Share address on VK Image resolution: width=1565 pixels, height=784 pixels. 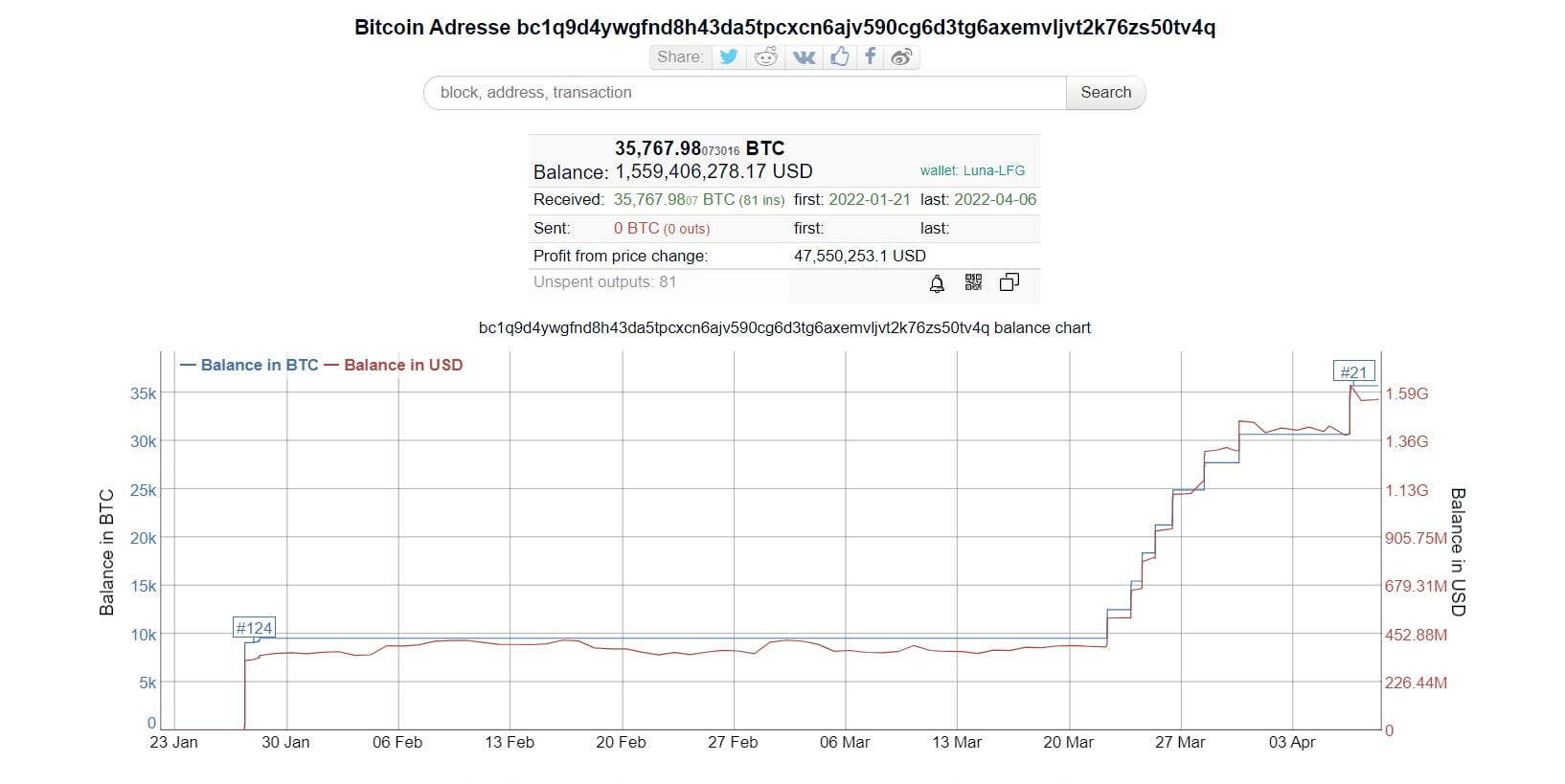pos(805,56)
